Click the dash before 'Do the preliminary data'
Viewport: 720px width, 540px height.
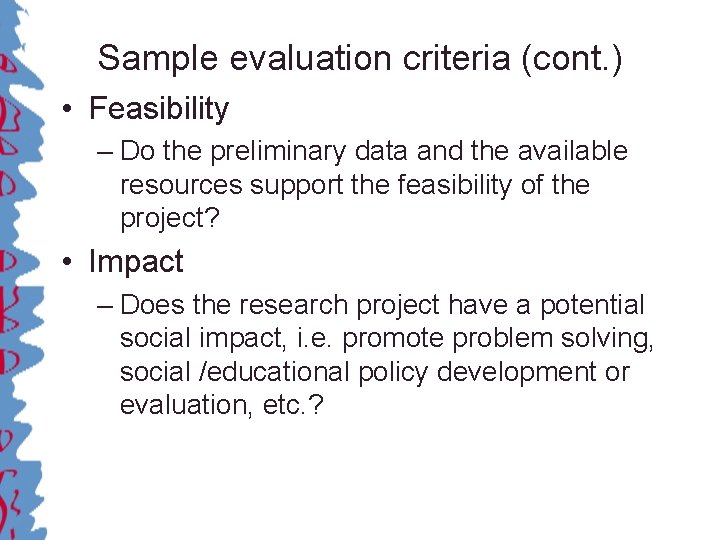105,153
